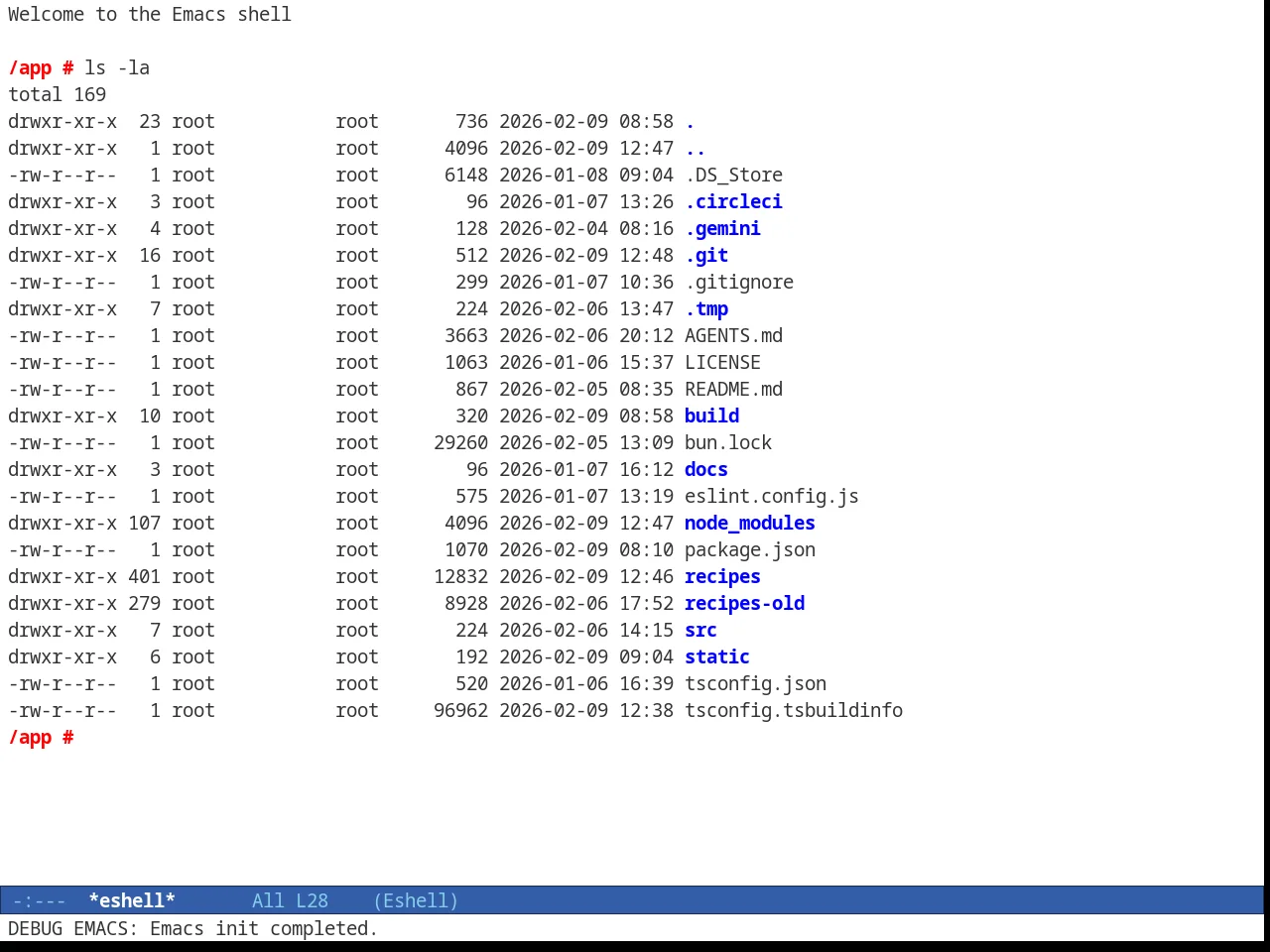Click the src directory entry
This screenshot has width=1270, height=952.
point(700,630)
